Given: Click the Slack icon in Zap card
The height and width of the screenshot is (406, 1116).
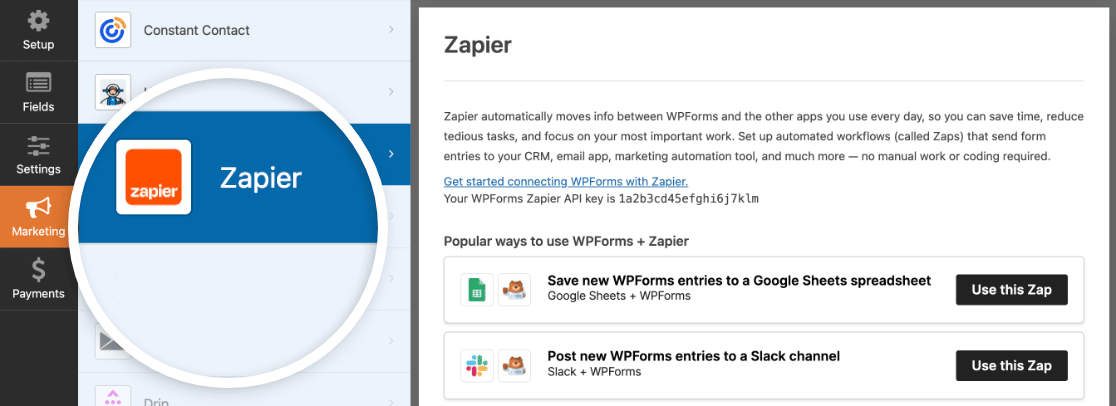Looking at the screenshot, I should [x=477, y=366].
